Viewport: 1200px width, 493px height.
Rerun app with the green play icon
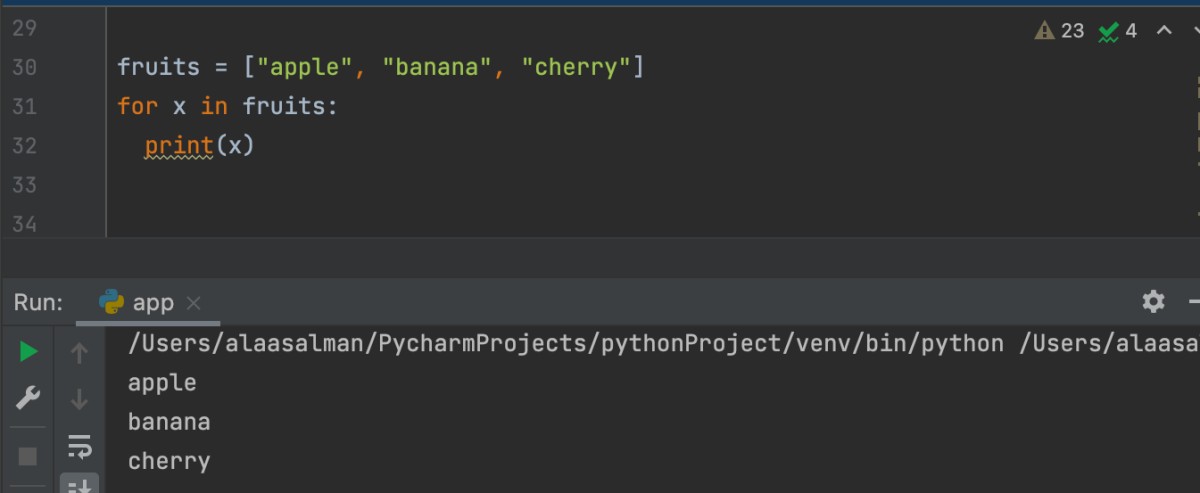(28, 351)
